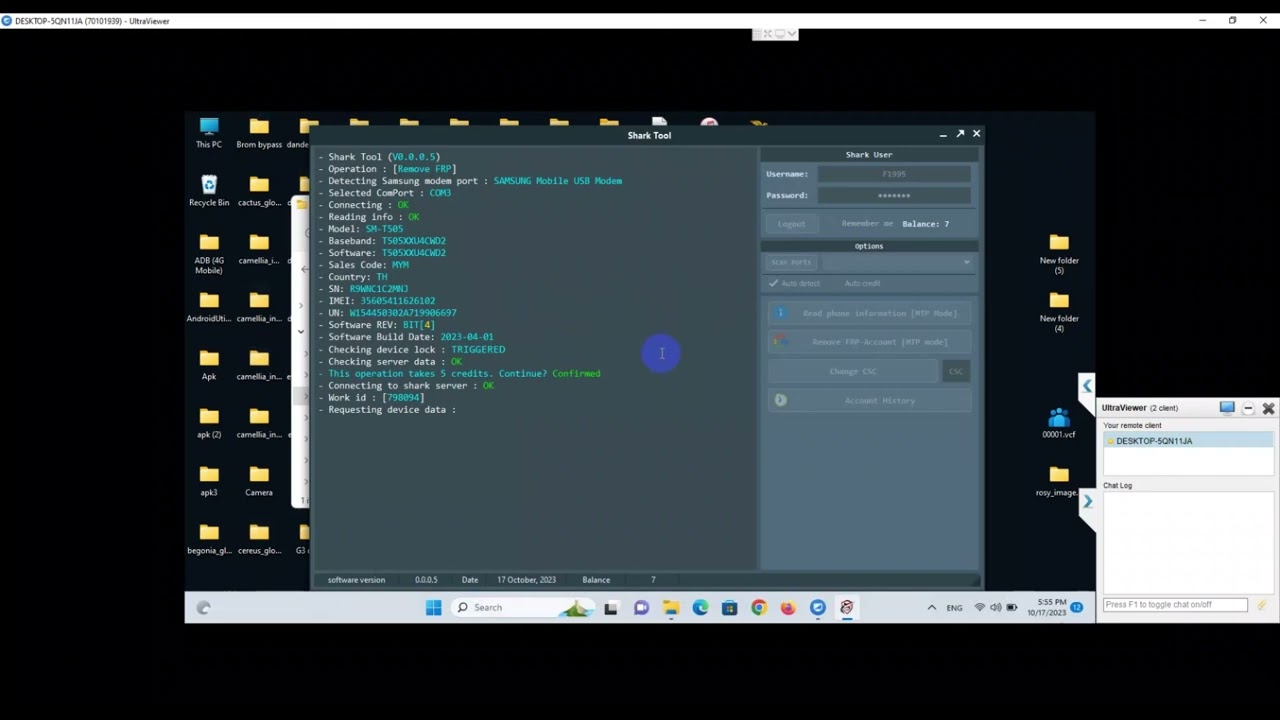Collapse the chat log with lower arrow
The width and height of the screenshot is (1280, 720).
pos(1087,502)
